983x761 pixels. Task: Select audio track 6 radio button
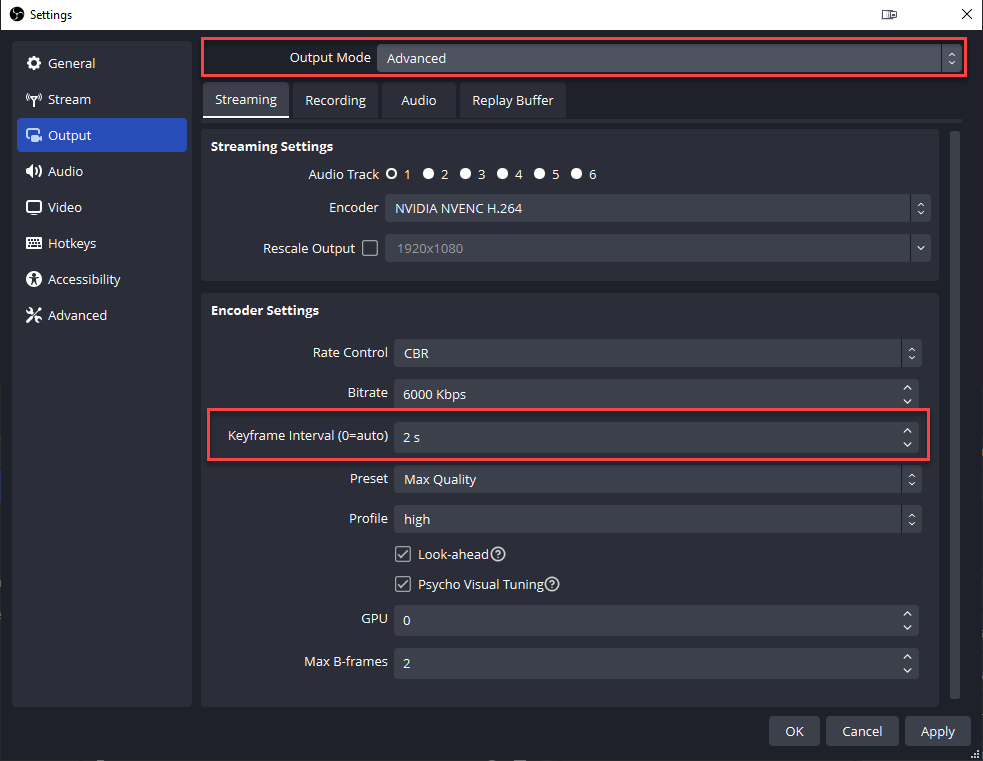point(576,174)
